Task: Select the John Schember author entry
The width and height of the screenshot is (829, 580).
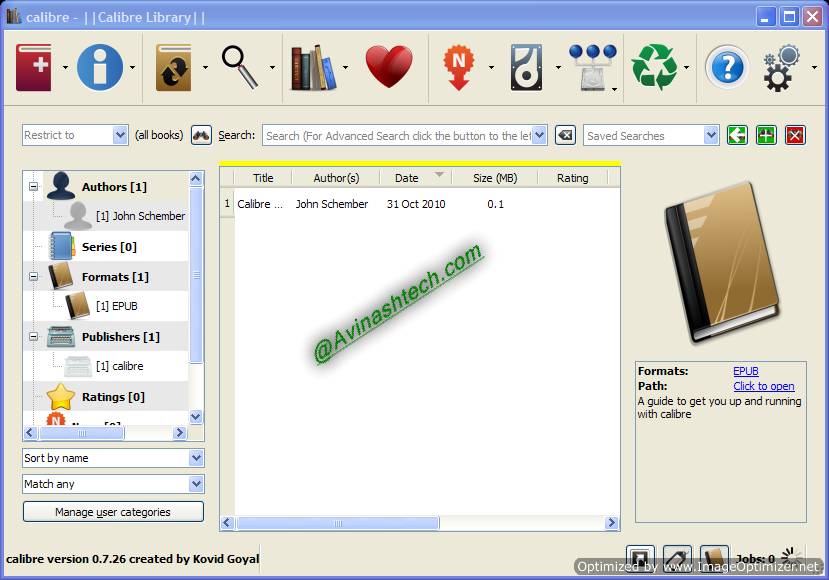Action: pos(140,216)
